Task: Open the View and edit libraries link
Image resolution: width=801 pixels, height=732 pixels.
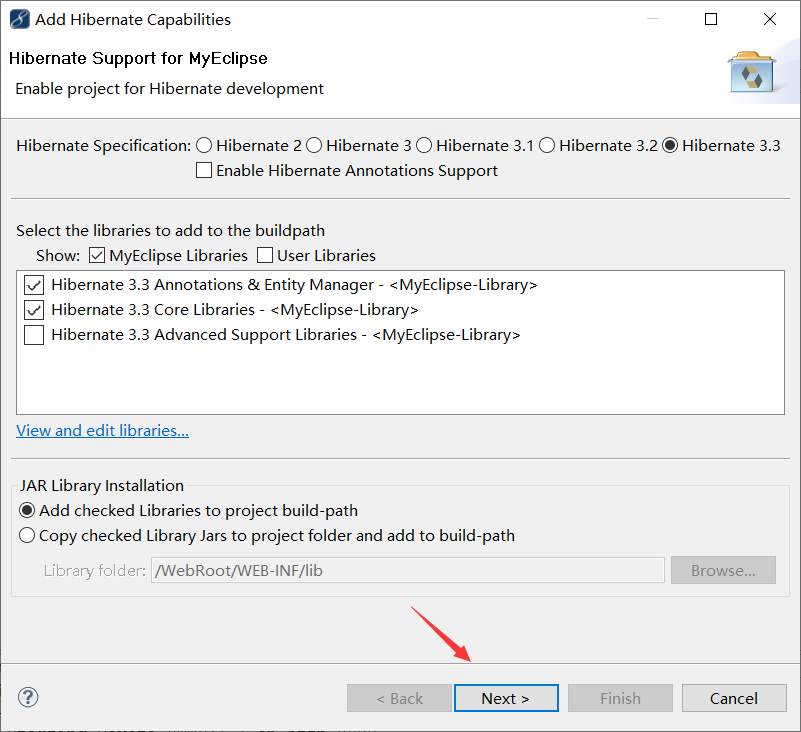Action: [x=102, y=431]
